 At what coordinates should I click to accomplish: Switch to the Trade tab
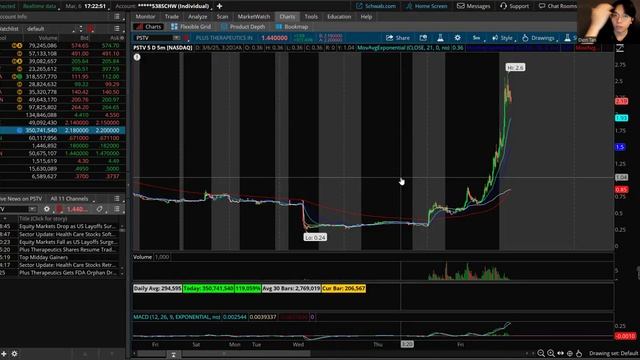(x=172, y=17)
